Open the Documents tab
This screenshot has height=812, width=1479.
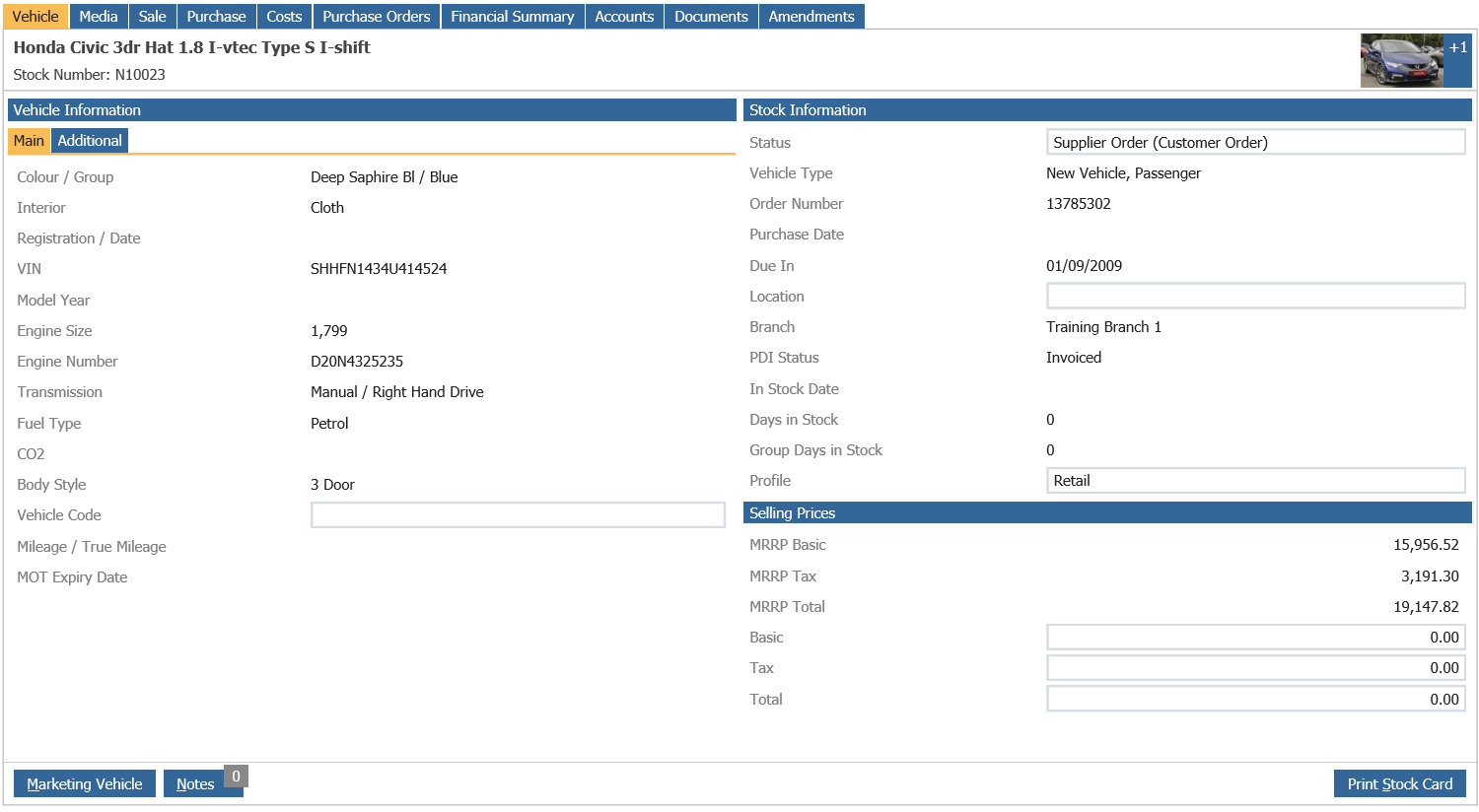711,16
